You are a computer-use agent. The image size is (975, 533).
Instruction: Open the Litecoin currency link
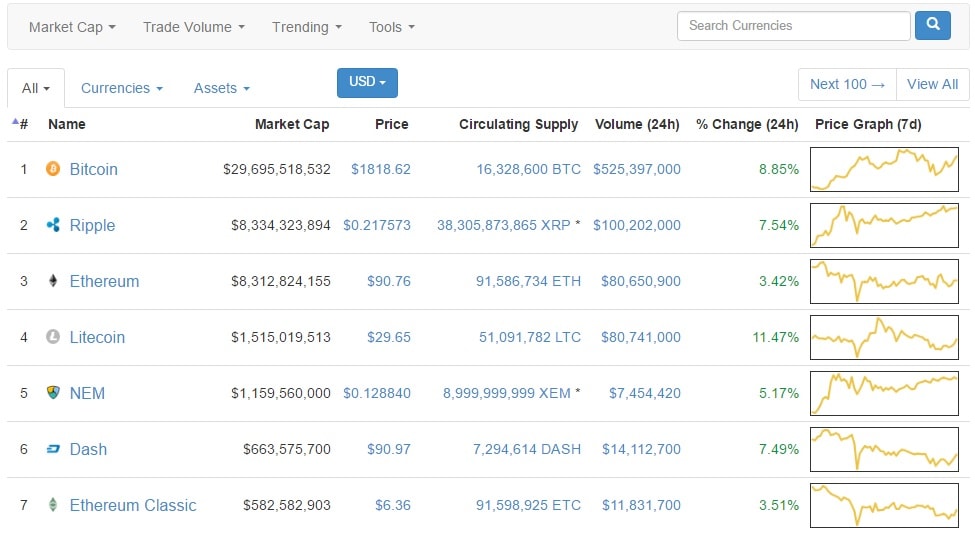97,337
